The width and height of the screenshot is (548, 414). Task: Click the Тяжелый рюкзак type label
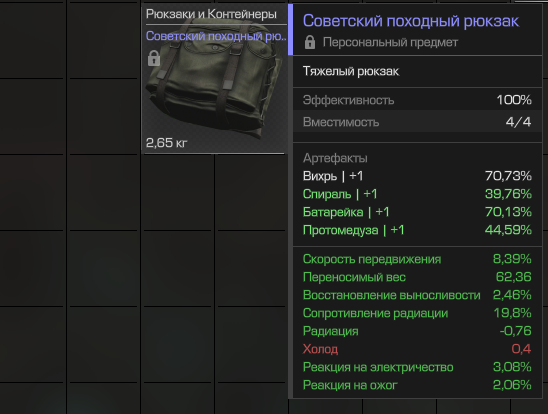click(x=351, y=72)
